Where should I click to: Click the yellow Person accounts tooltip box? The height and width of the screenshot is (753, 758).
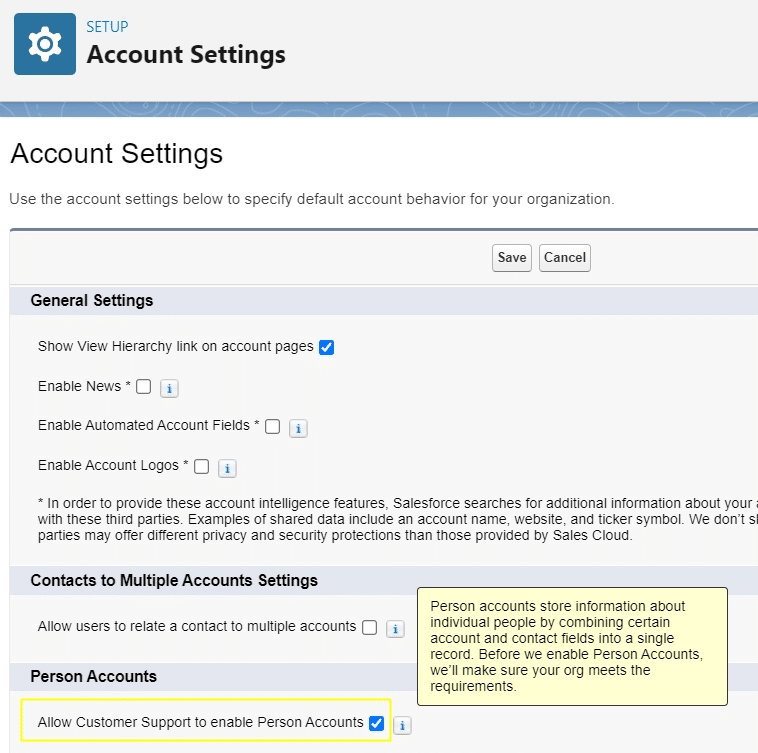tap(571, 646)
